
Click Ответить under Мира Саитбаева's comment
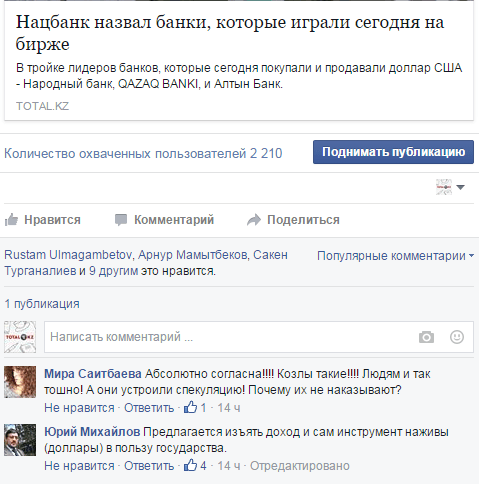[x=149, y=408]
